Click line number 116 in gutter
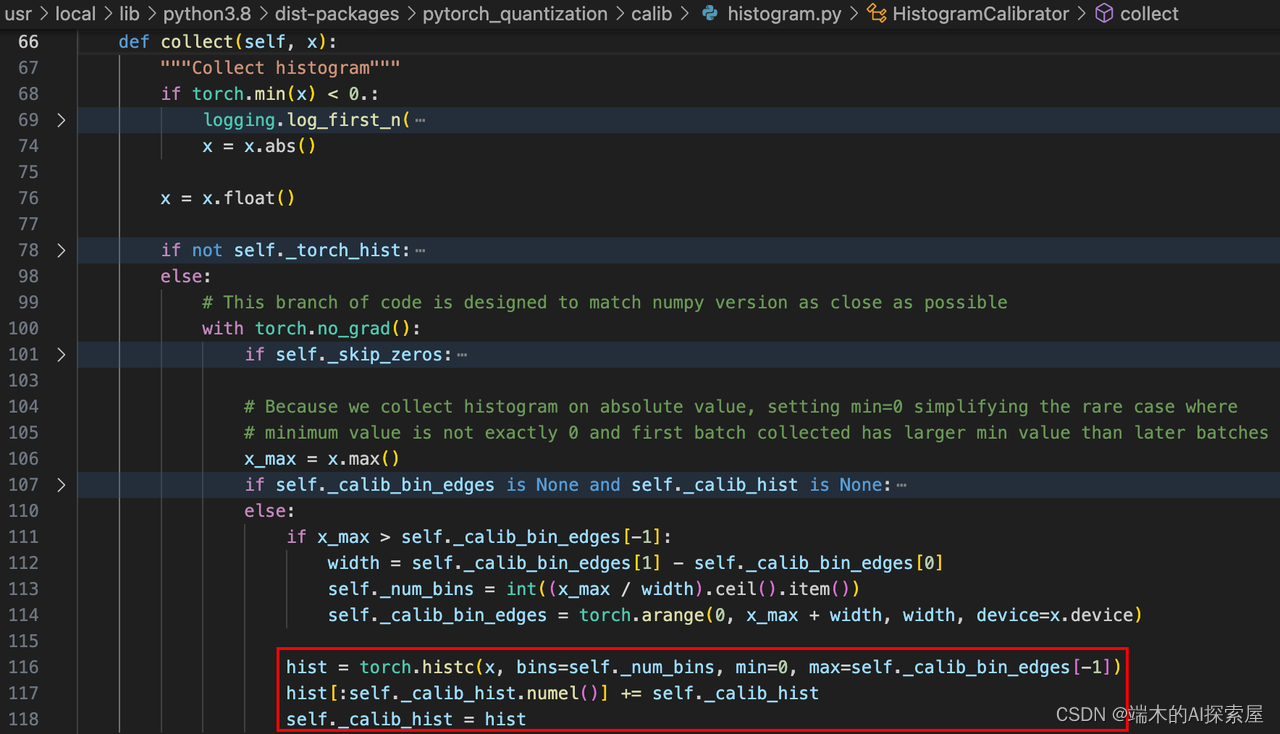 (x=23, y=667)
